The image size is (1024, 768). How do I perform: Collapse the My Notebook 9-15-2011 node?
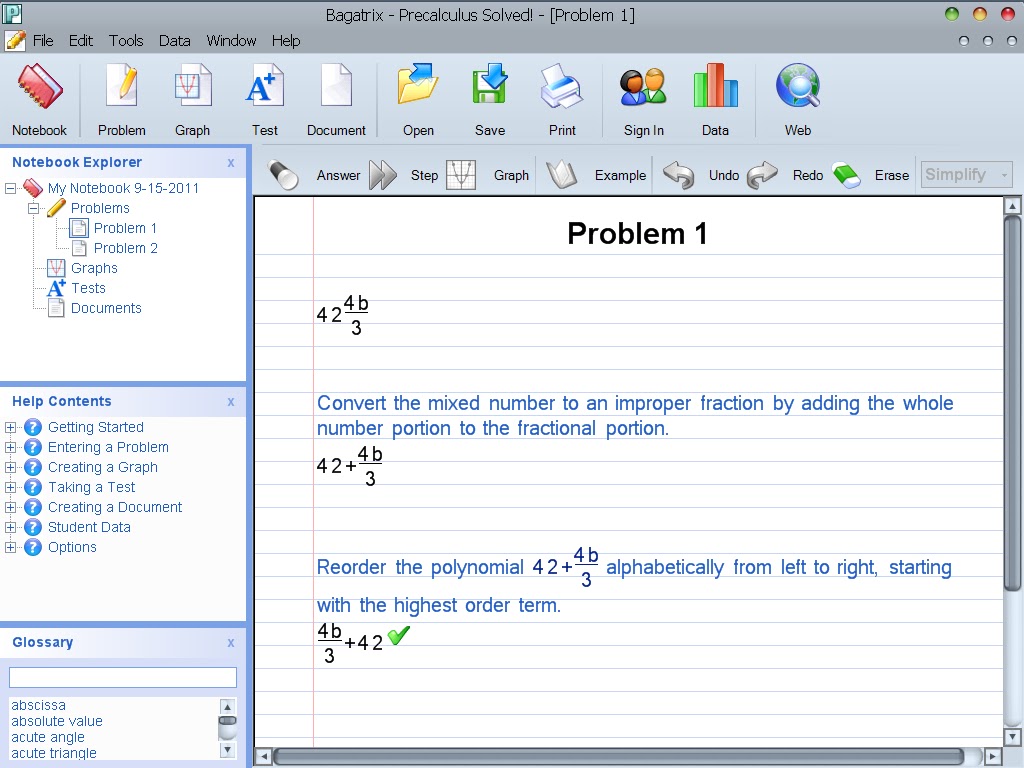tap(10, 189)
